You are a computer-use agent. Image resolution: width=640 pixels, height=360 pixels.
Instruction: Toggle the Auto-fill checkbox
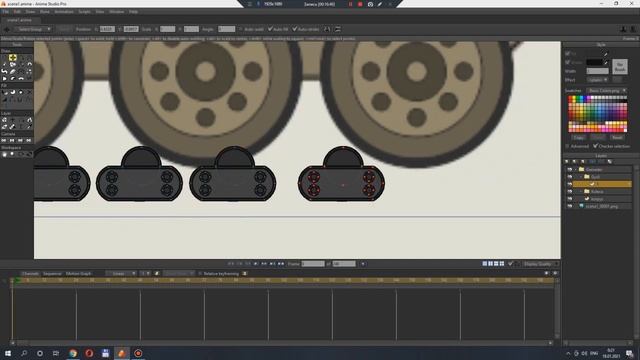coord(270,29)
